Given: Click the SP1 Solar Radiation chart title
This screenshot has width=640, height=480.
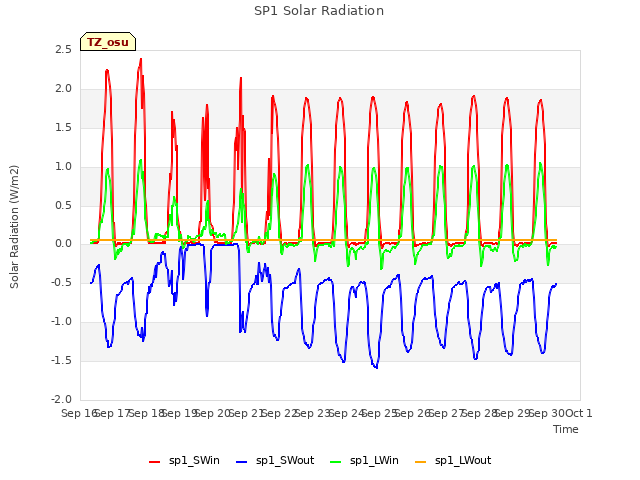Looking at the screenshot, I should click(x=319, y=11).
